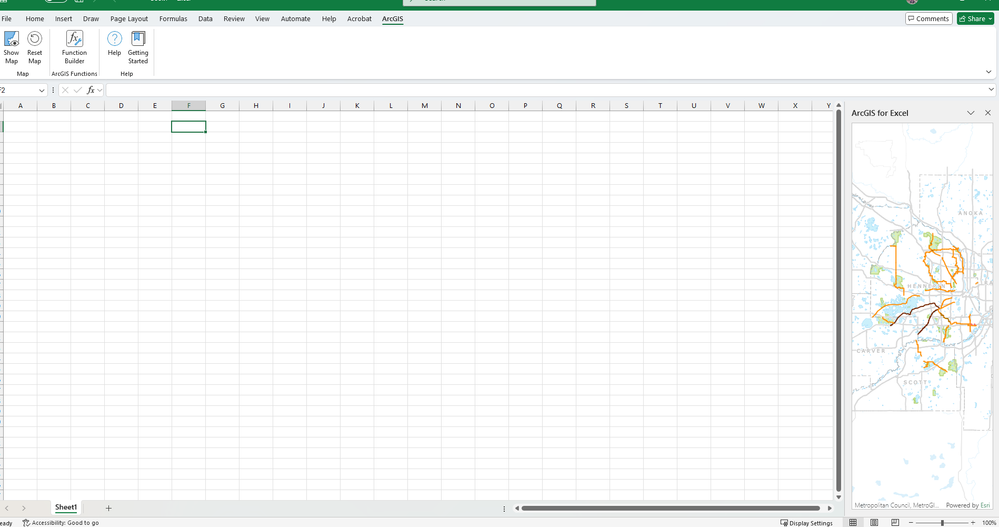Open the Comments pane
This screenshot has height=527, width=999.
coord(928,18)
